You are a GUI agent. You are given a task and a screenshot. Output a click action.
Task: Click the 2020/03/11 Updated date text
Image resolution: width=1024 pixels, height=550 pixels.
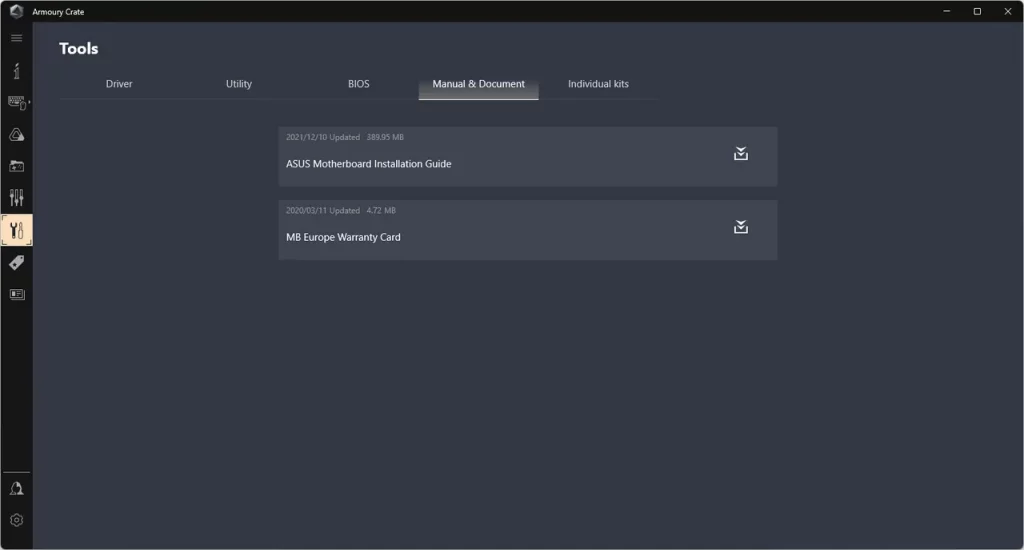coord(323,210)
